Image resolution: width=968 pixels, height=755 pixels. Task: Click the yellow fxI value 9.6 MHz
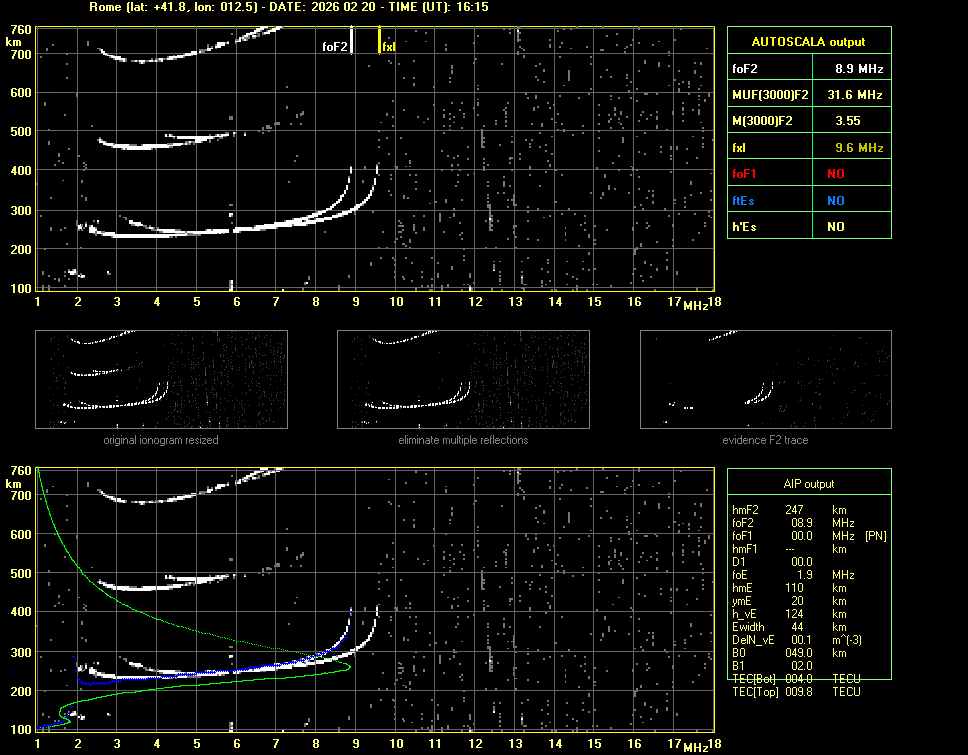coord(859,148)
